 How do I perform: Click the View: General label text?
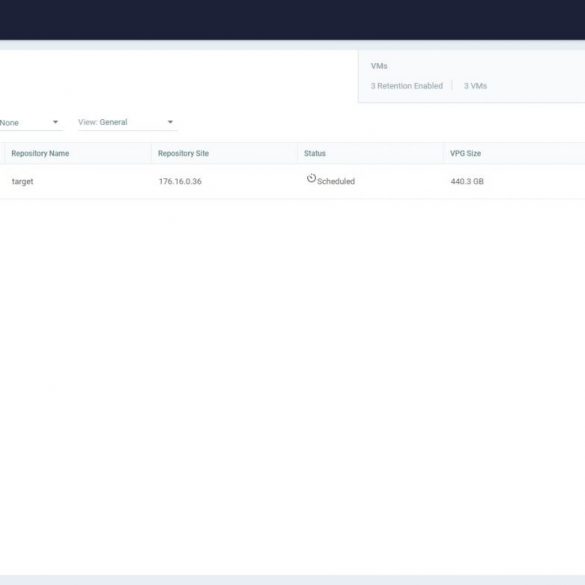[103, 122]
